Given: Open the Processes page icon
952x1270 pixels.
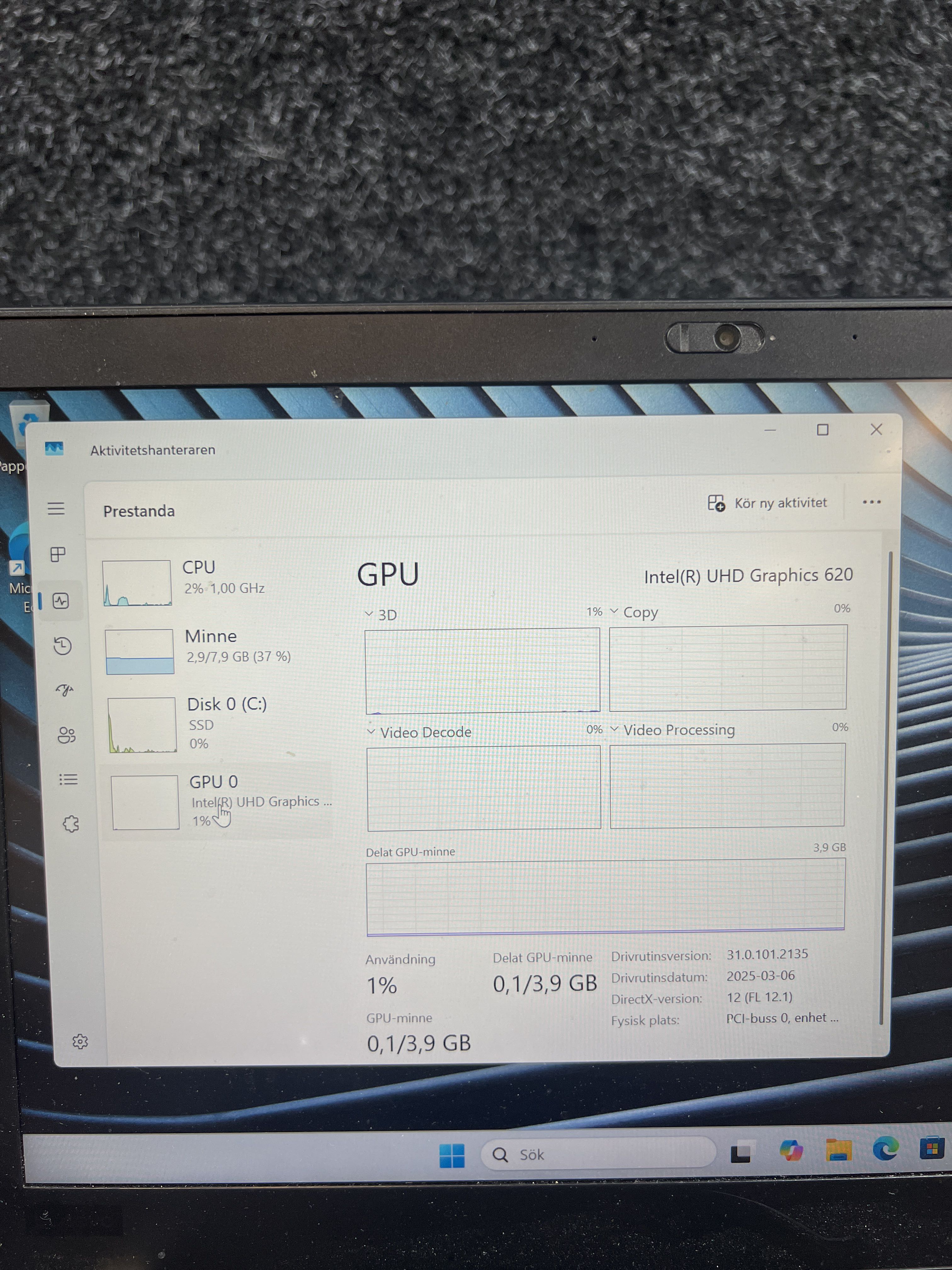Looking at the screenshot, I should pyautogui.click(x=58, y=554).
